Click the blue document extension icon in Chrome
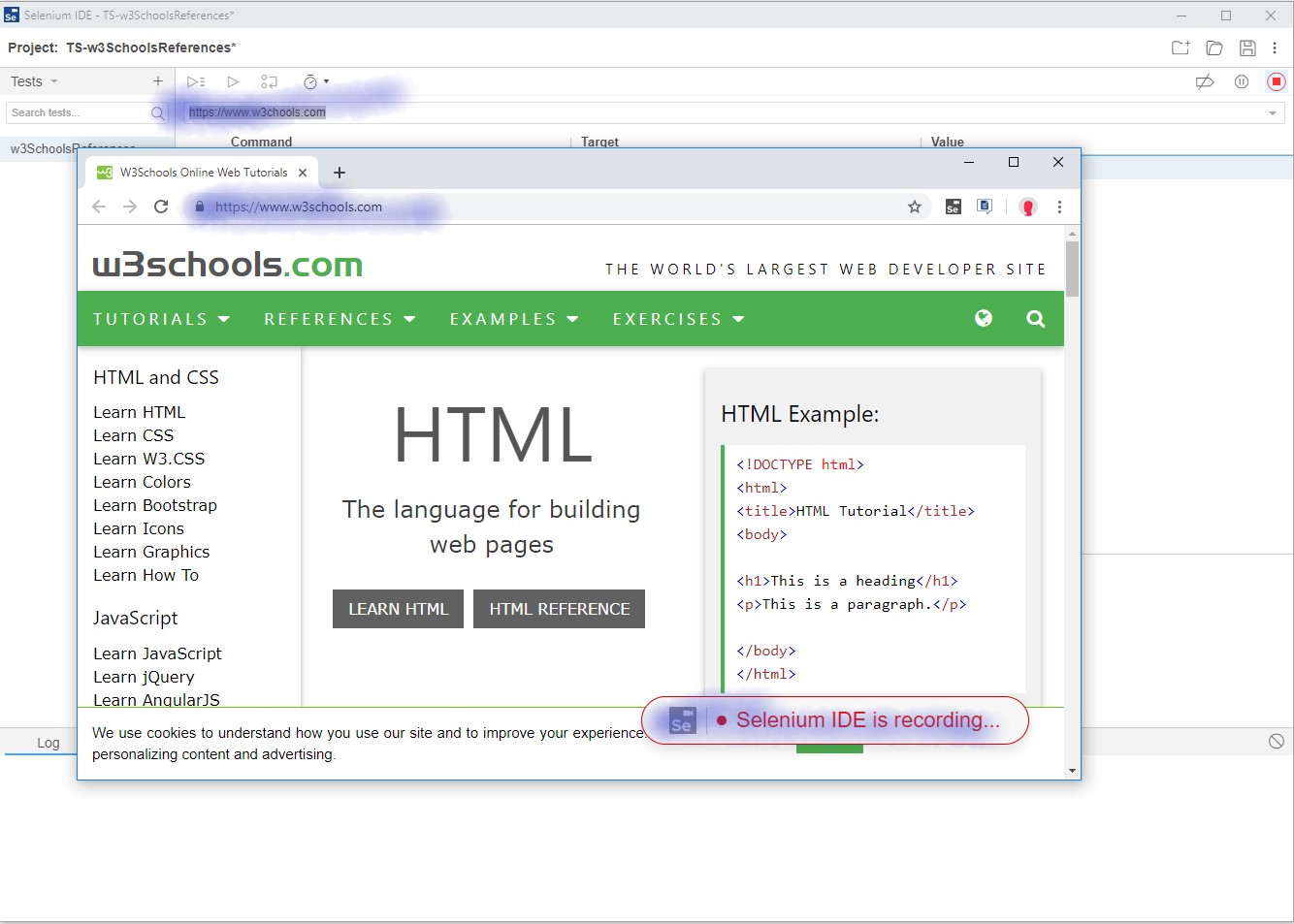The width and height of the screenshot is (1294, 924). 985,207
